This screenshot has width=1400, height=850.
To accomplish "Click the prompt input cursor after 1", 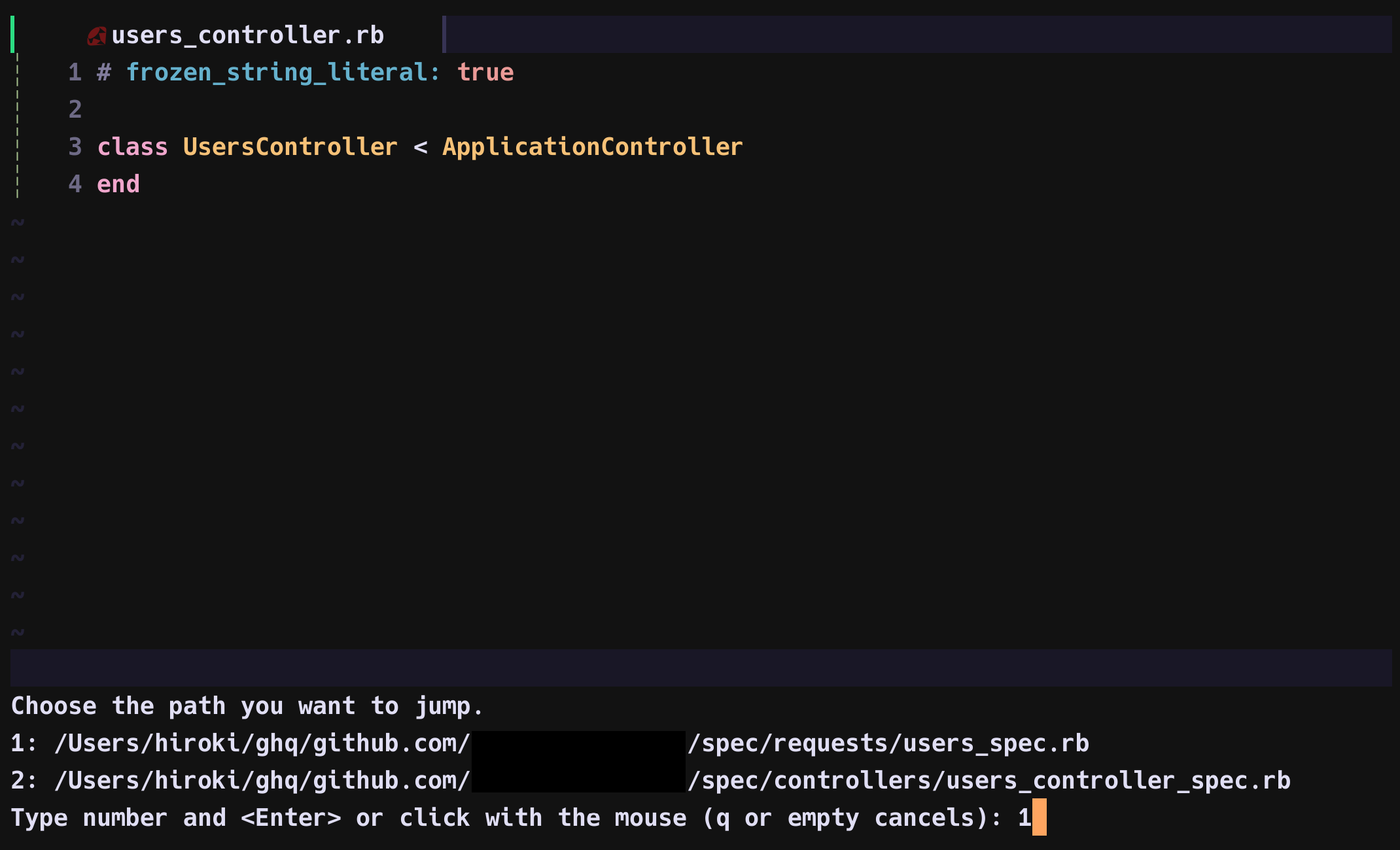I will (1039, 817).
